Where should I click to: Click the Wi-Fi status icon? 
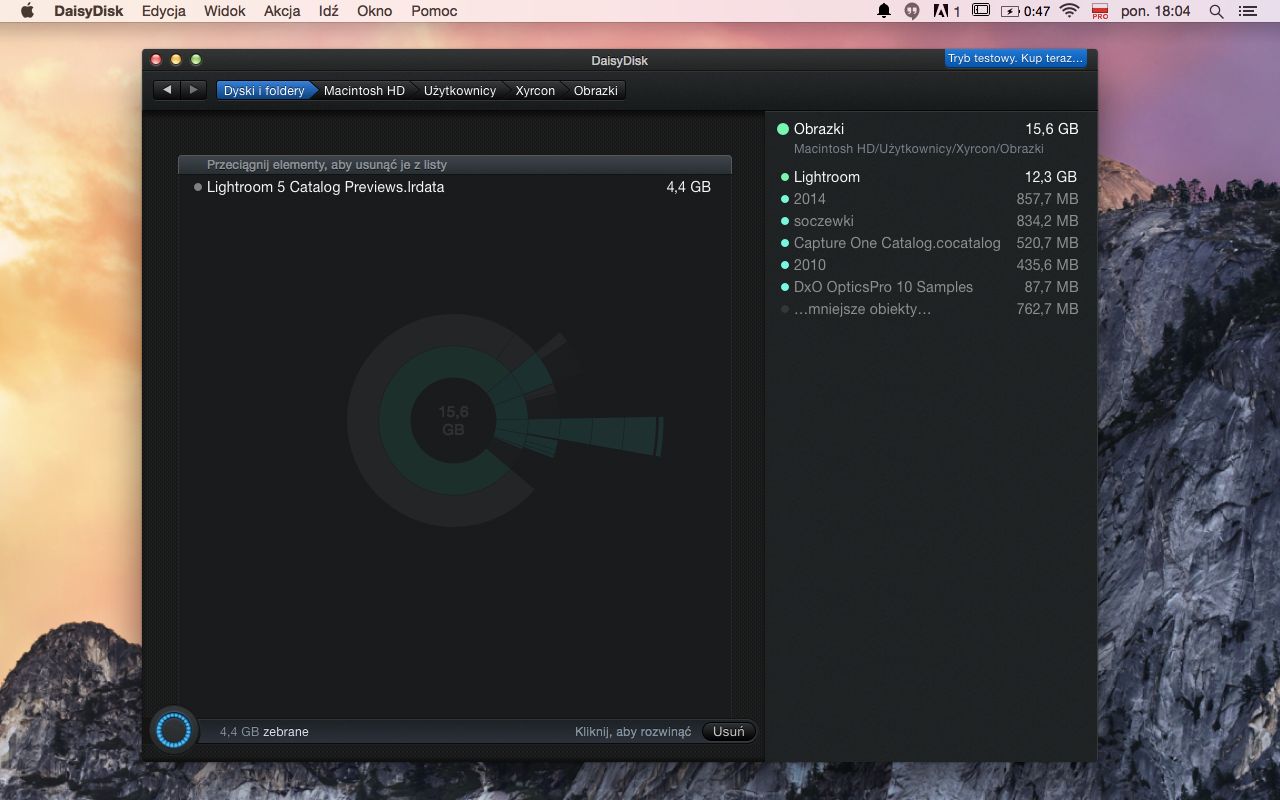pyautogui.click(x=1070, y=11)
